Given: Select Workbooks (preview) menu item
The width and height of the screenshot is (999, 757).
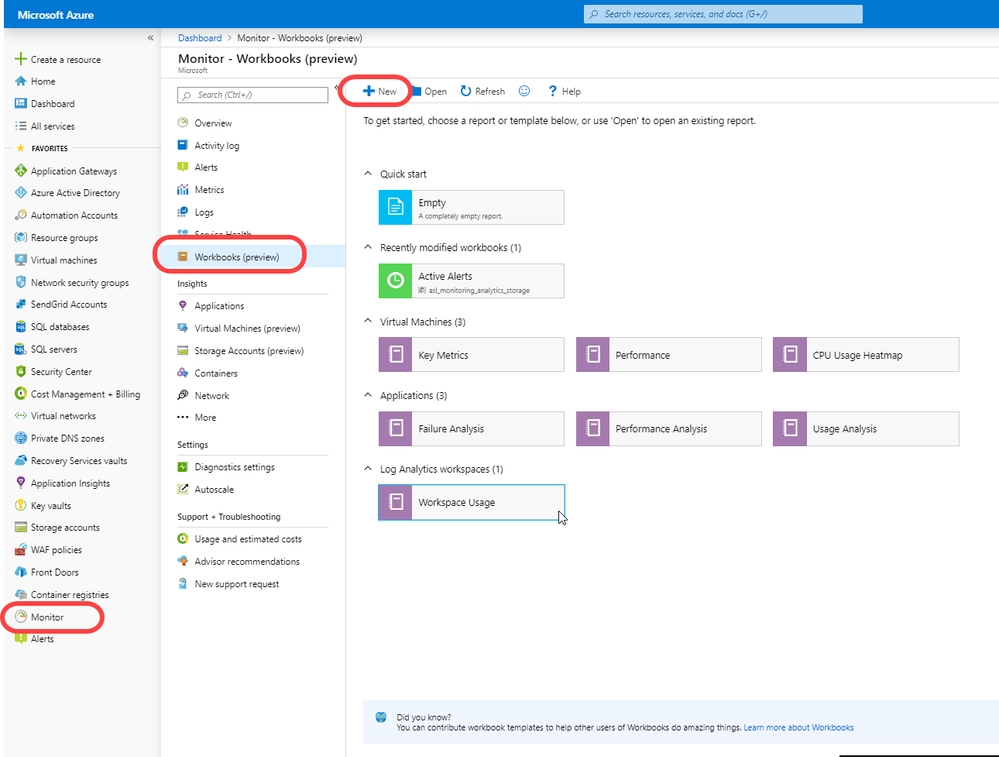Looking at the screenshot, I should pyautogui.click(x=237, y=257).
